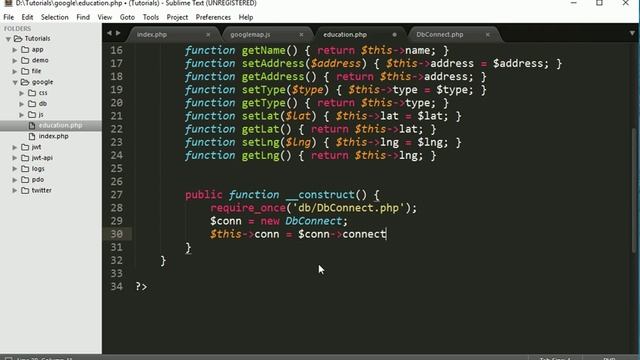
Task: Close the DbConnect.php tab
Action: 487,35
